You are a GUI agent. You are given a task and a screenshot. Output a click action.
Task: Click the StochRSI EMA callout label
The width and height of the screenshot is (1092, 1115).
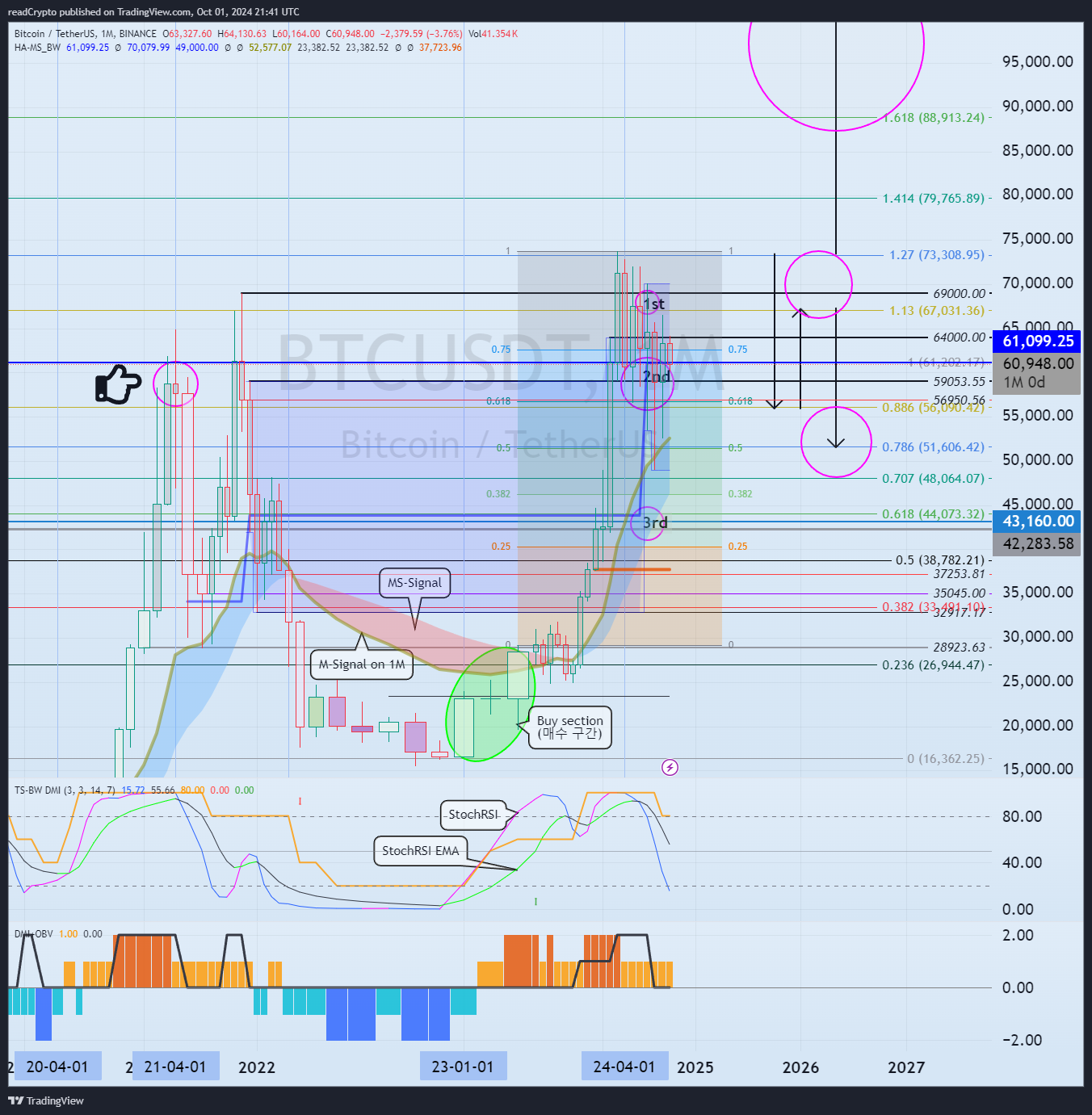click(x=420, y=851)
